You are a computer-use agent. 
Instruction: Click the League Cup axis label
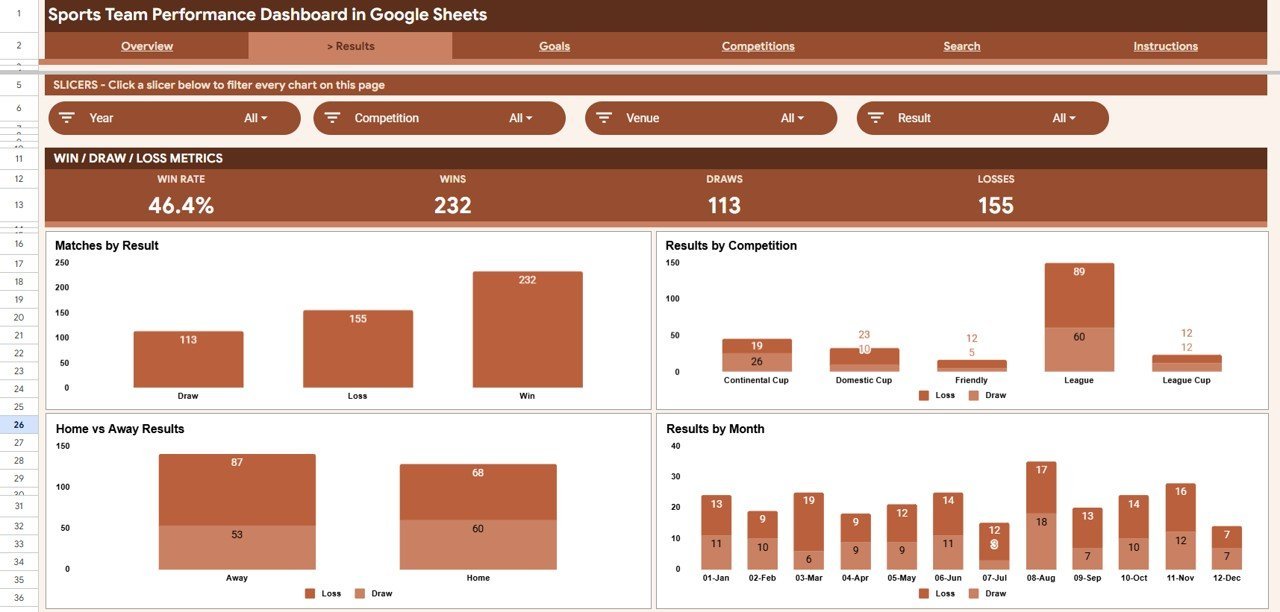[x=1186, y=380]
